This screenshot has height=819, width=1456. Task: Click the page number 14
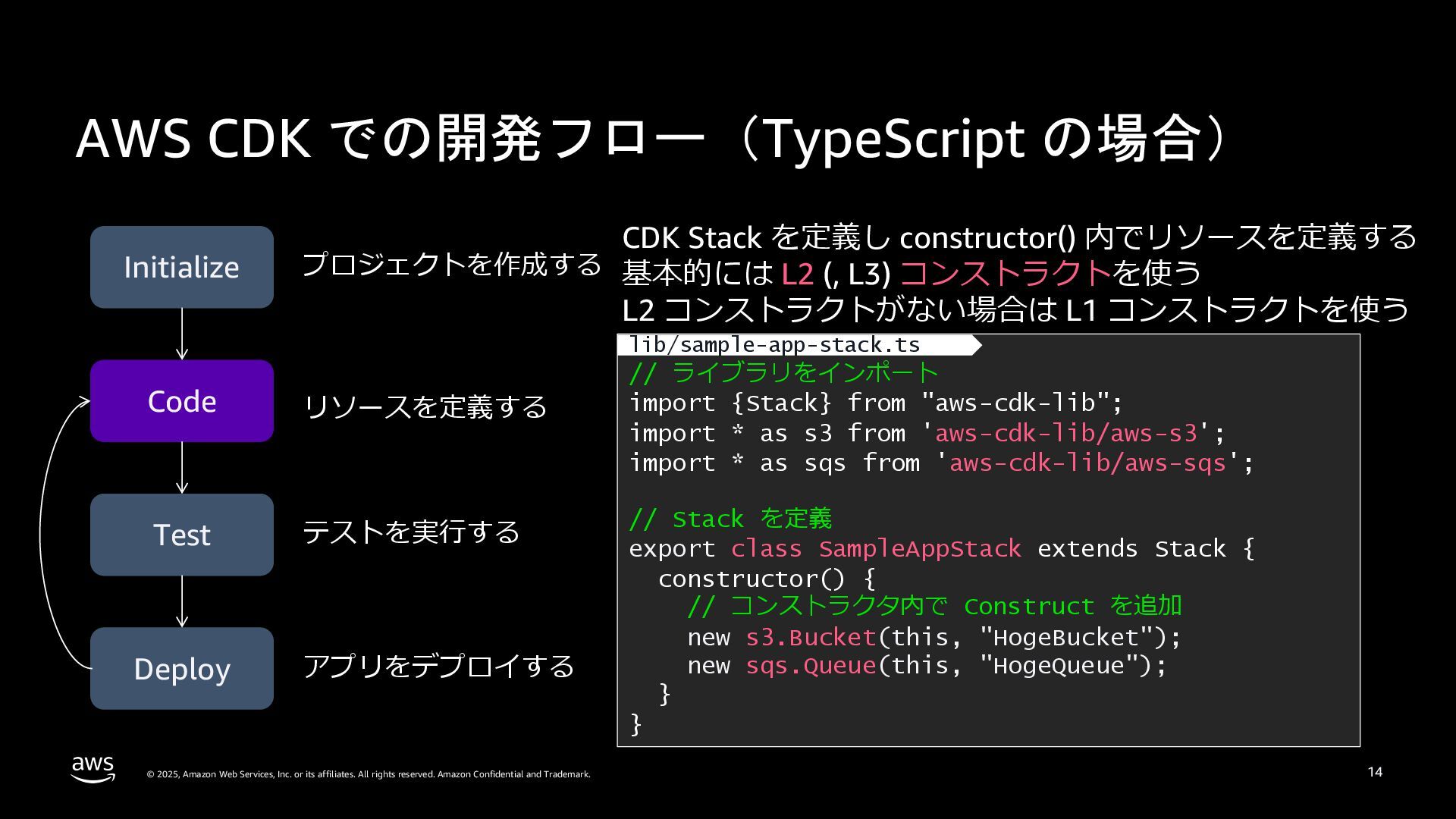[1375, 772]
